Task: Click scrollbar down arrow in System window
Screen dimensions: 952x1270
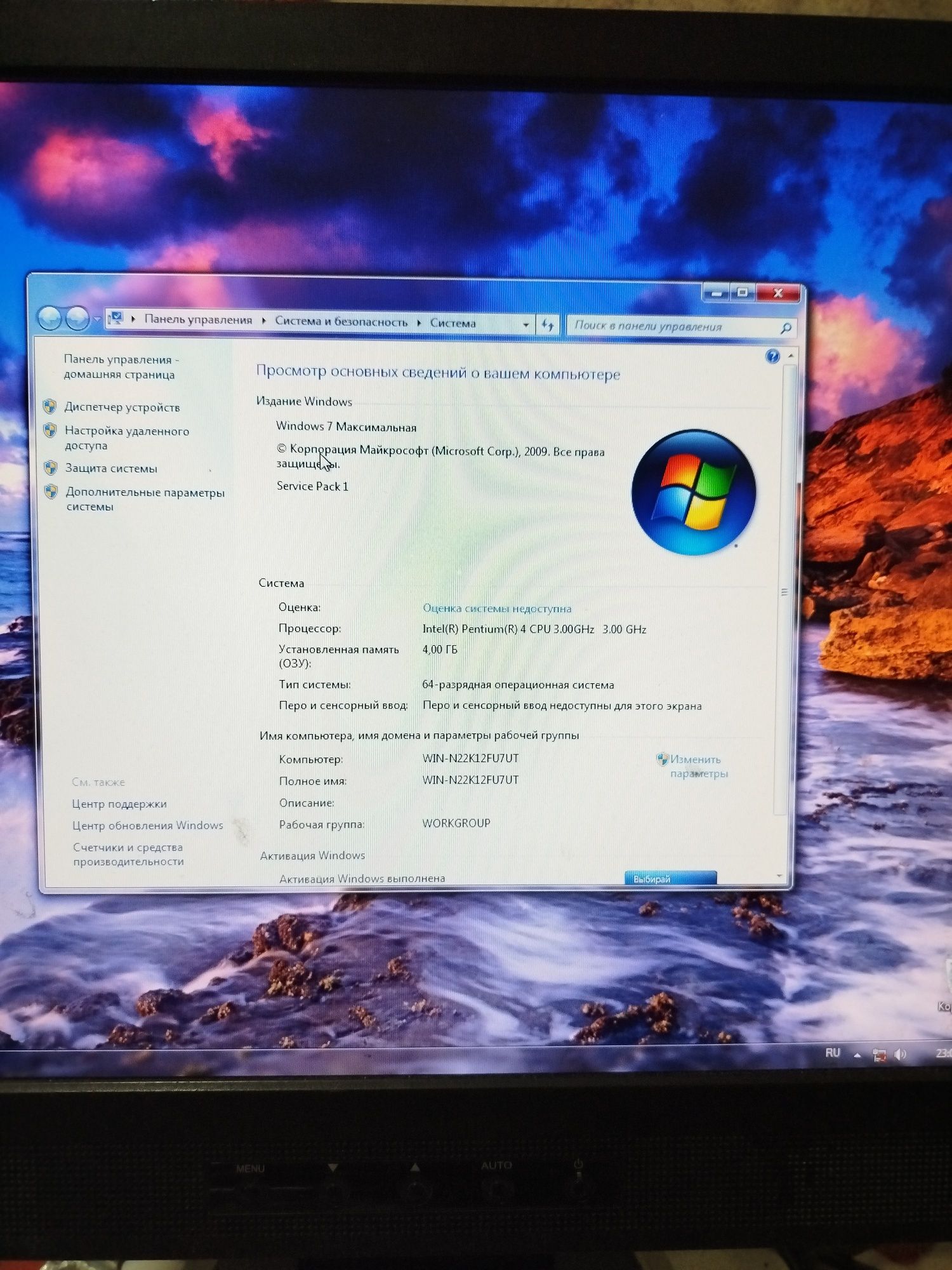Action: pyautogui.click(x=780, y=876)
